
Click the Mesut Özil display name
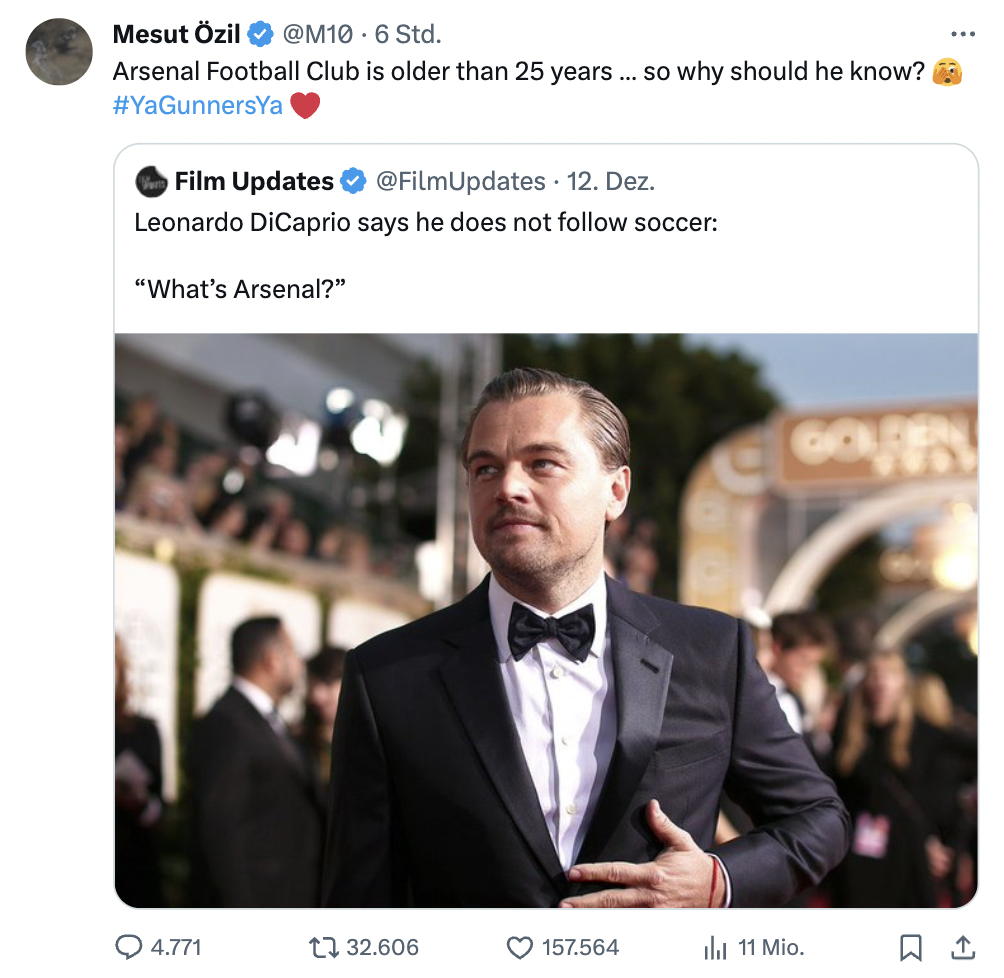click(176, 35)
